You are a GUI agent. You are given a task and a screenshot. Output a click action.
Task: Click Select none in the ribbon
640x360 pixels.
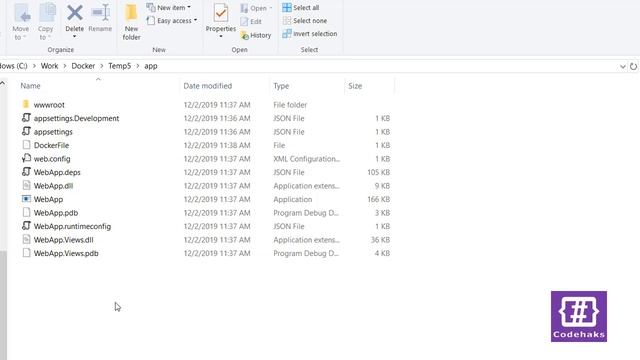[x=305, y=21]
